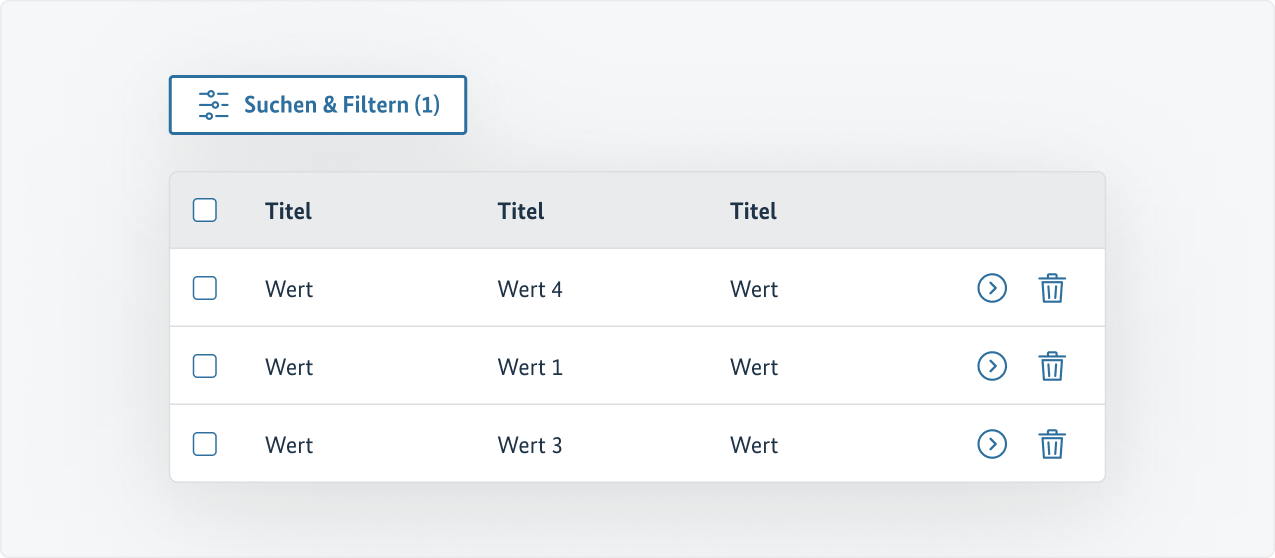1275x558 pixels.
Task: Click the third Titel column header
Action: pyautogui.click(x=754, y=211)
